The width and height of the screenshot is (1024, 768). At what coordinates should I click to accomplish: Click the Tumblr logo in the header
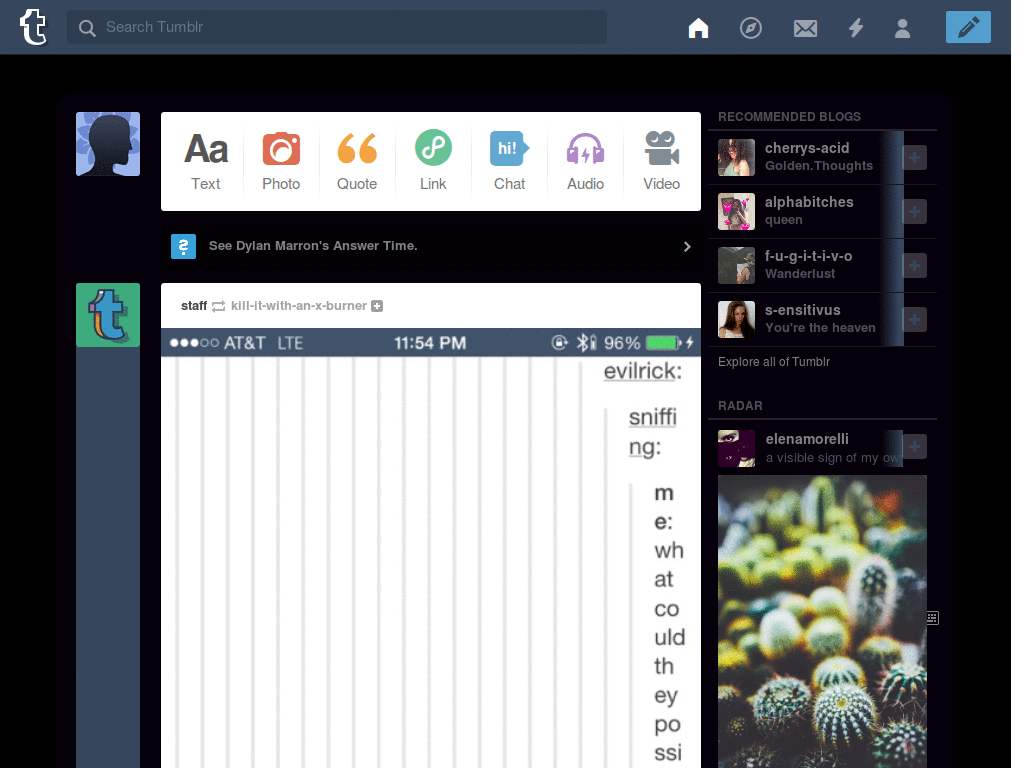click(x=33, y=27)
